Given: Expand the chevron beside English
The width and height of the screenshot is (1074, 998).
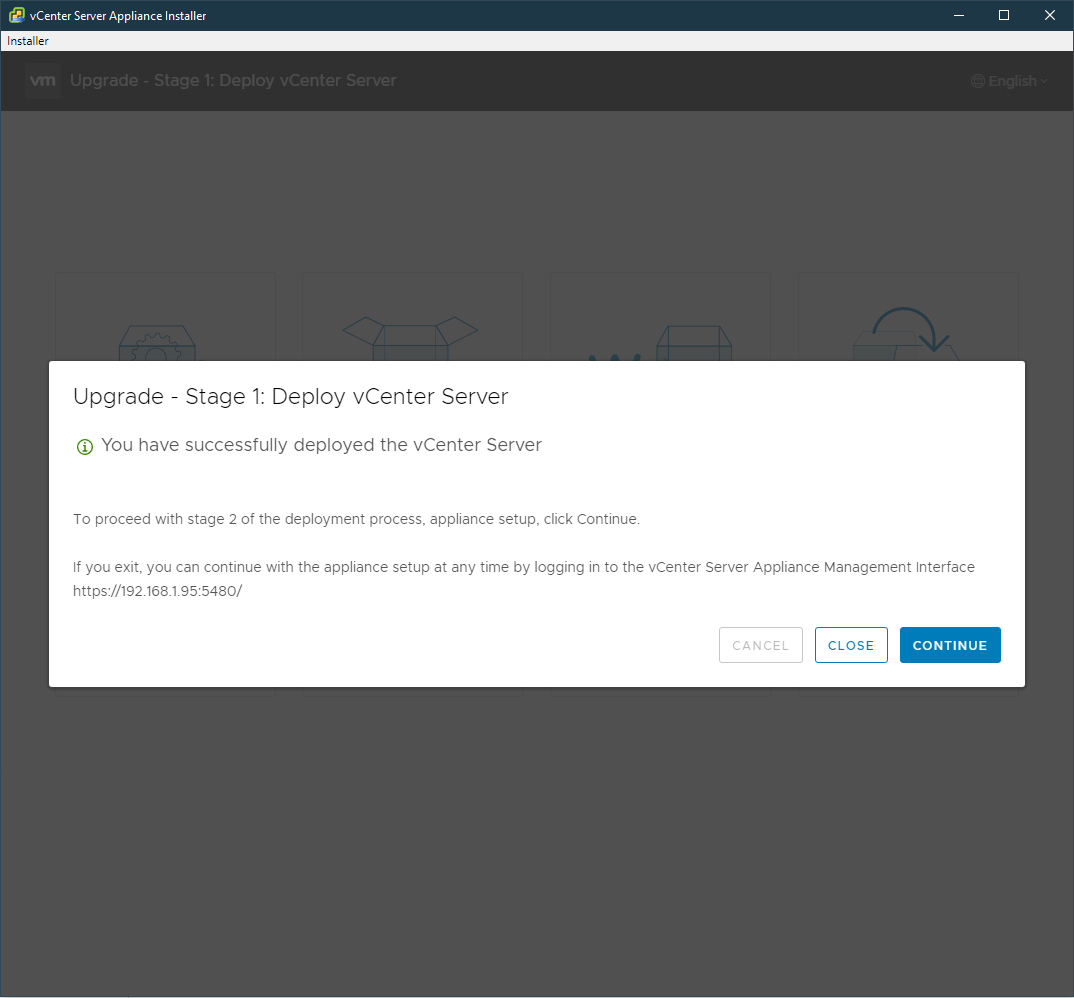Looking at the screenshot, I should (1043, 82).
